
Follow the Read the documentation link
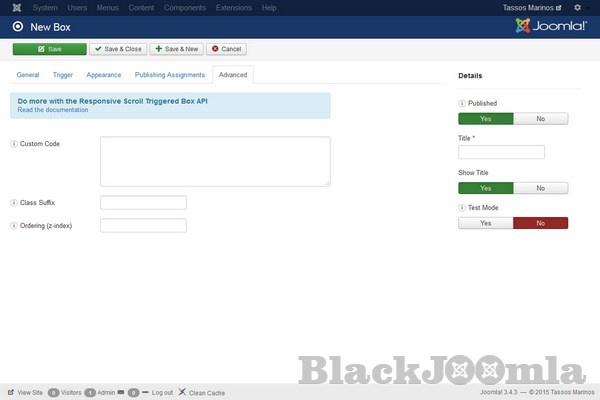pyautogui.click(x=53, y=110)
